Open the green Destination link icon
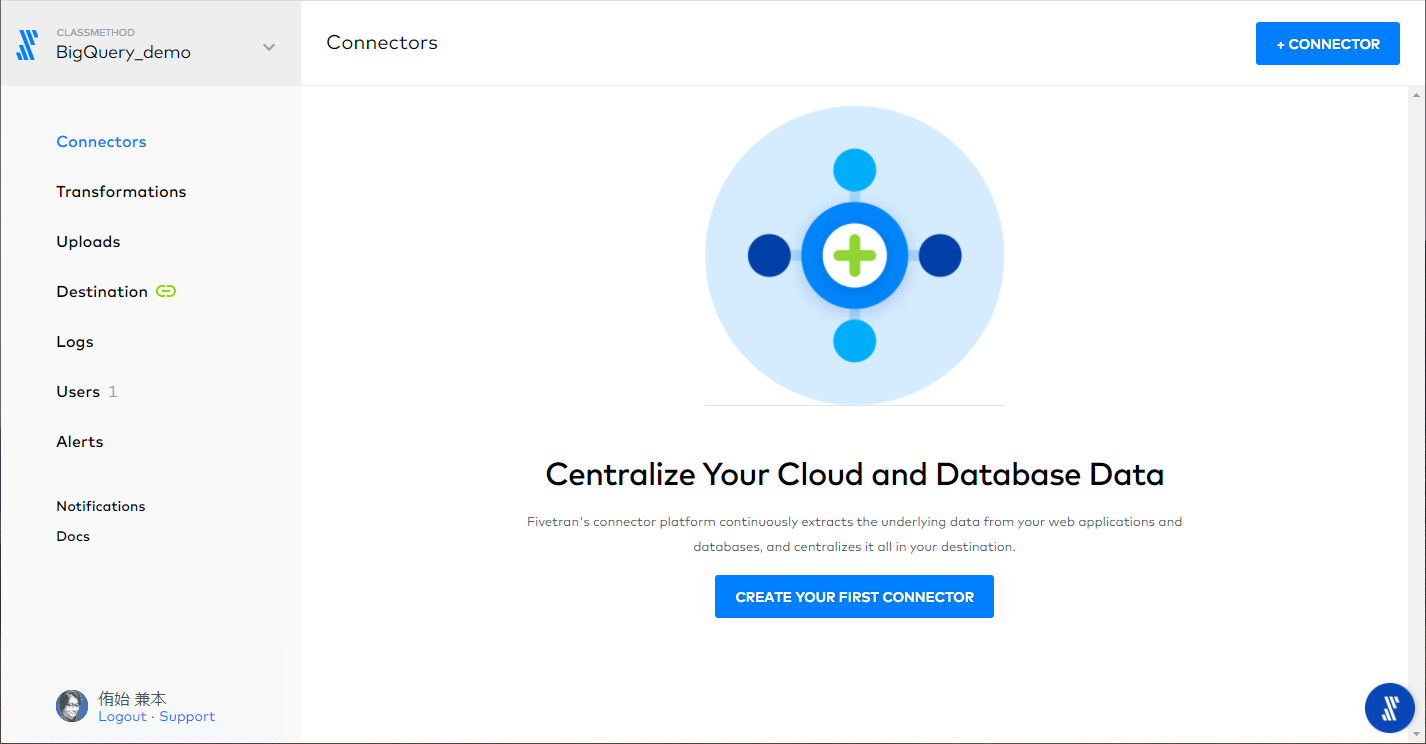This screenshot has height=744, width=1426. (x=165, y=291)
